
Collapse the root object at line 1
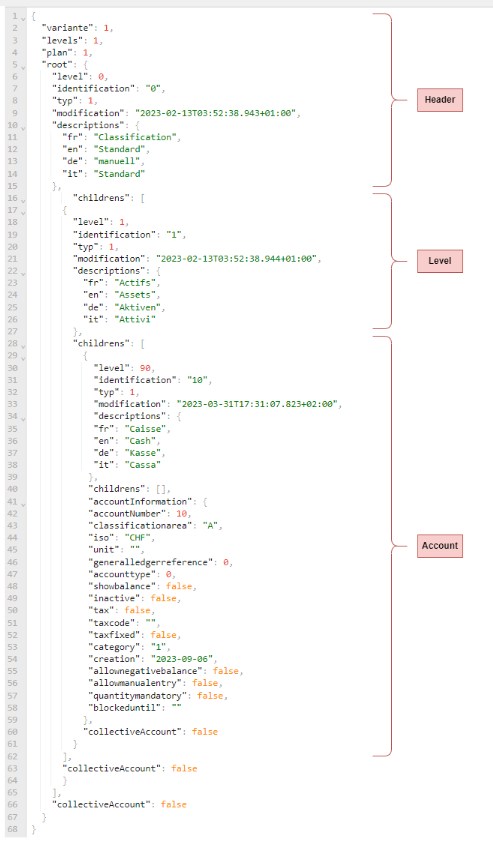point(23,19)
